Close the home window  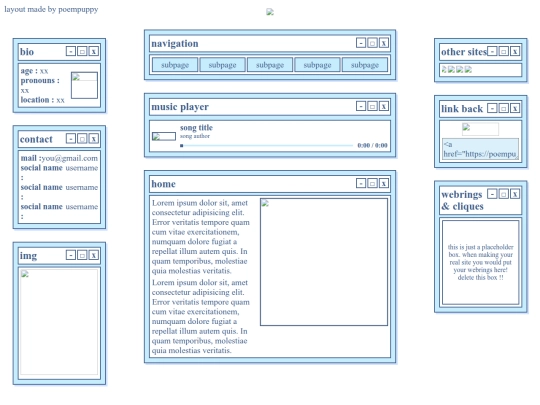[384, 183]
